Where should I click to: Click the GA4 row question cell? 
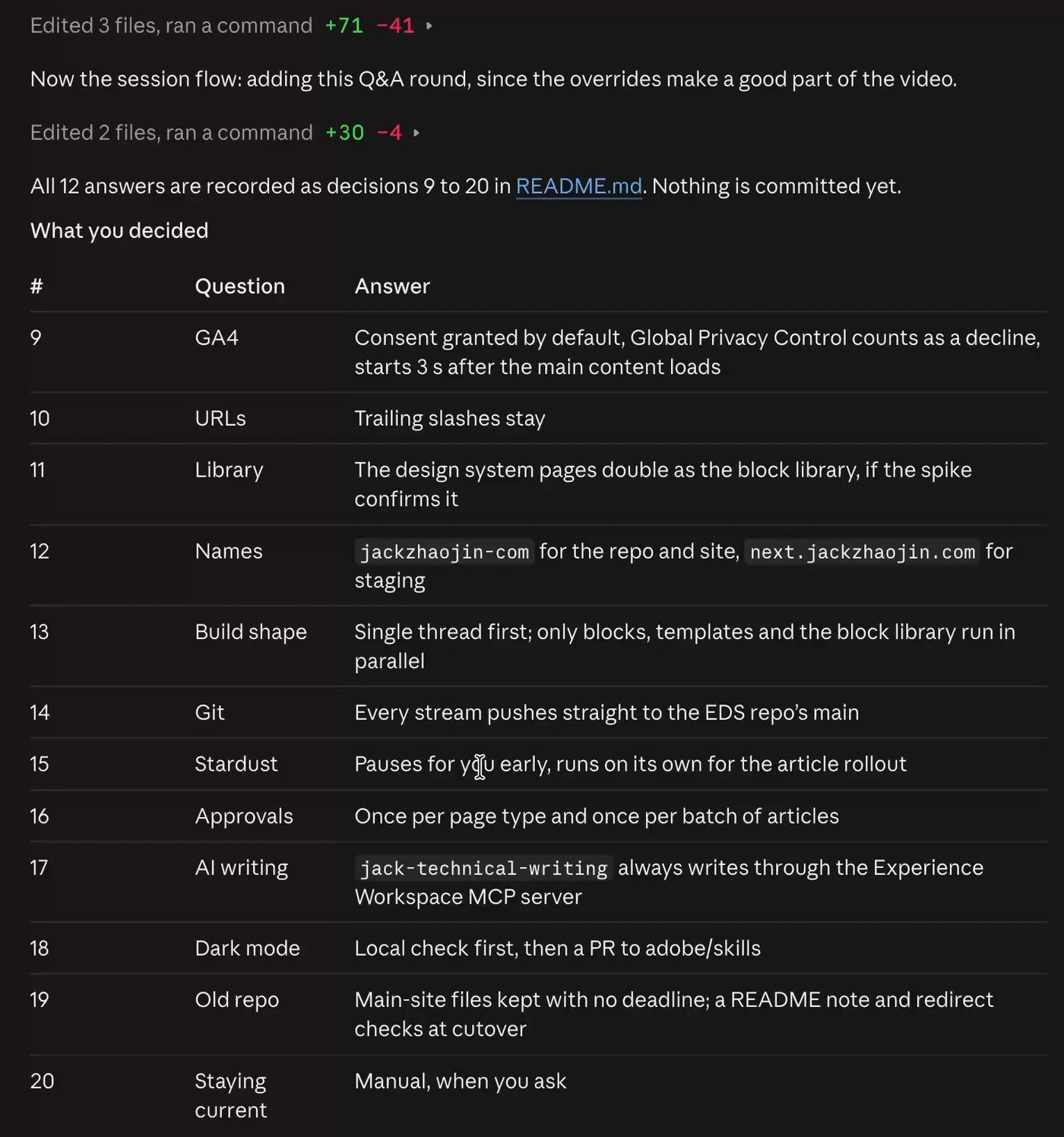217,337
